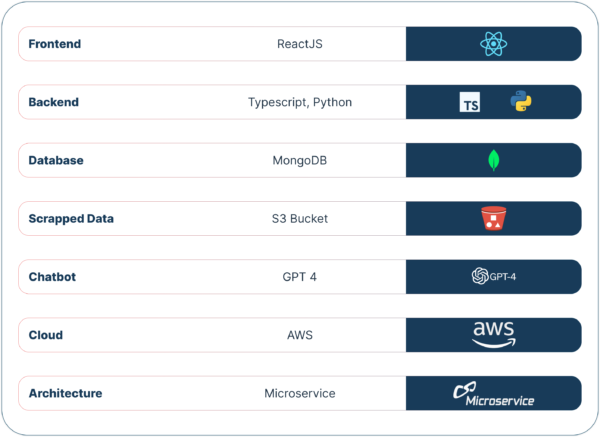Click the "Typescript, Python" text
600x437 pixels.
click(299, 102)
